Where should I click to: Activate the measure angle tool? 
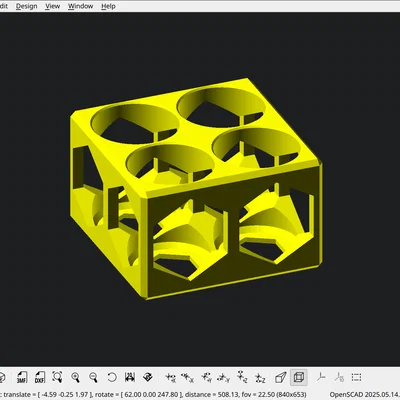tap(148, 377)
